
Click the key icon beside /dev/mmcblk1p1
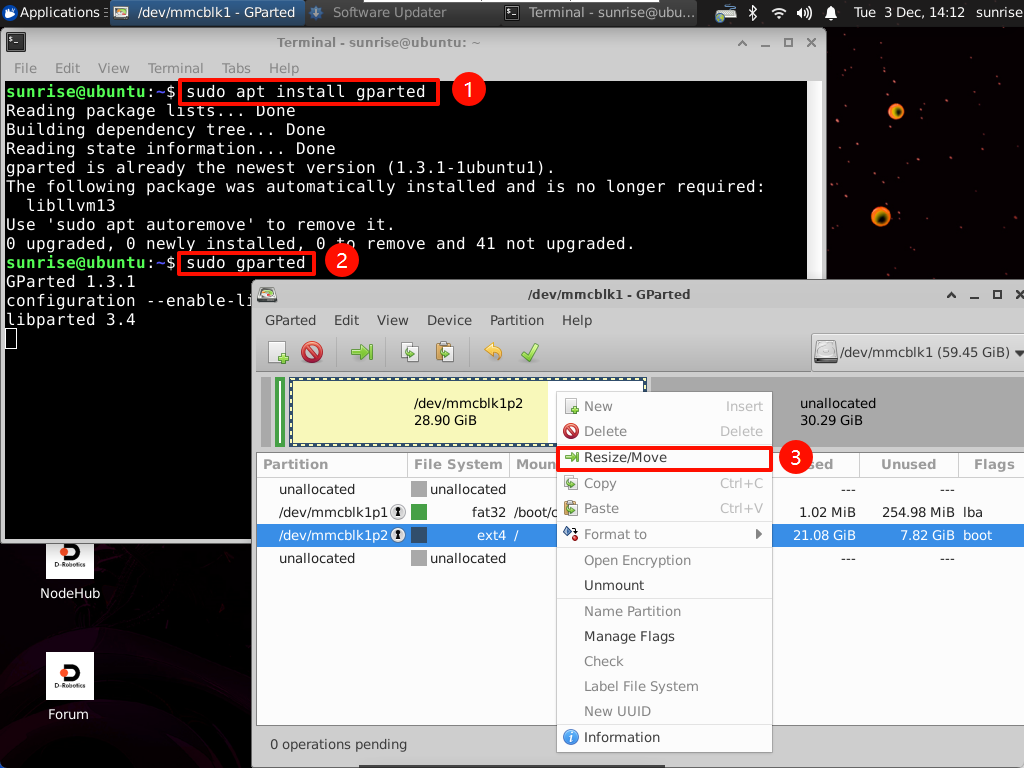[x=398, y=512]
